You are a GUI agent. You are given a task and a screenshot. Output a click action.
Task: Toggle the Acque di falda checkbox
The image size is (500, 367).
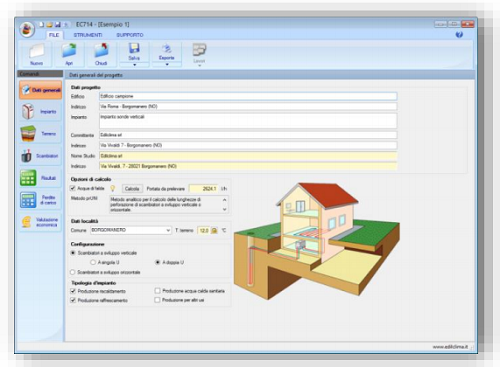click(73, 188)
